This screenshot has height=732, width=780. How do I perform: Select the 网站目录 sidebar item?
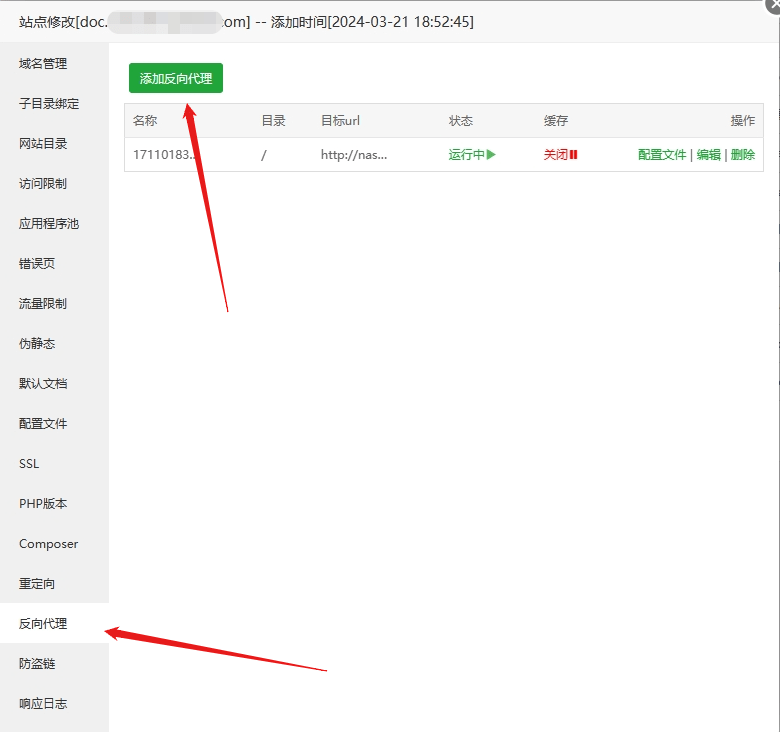pos(43,144)
